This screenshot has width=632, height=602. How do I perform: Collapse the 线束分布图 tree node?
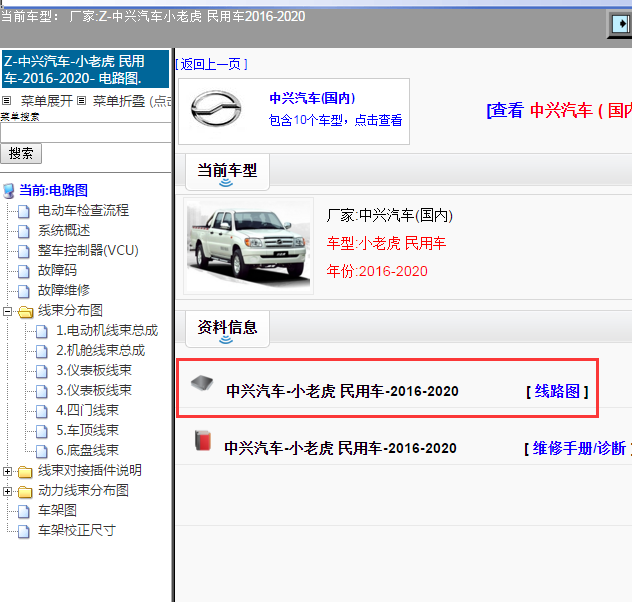pos(7,311)
